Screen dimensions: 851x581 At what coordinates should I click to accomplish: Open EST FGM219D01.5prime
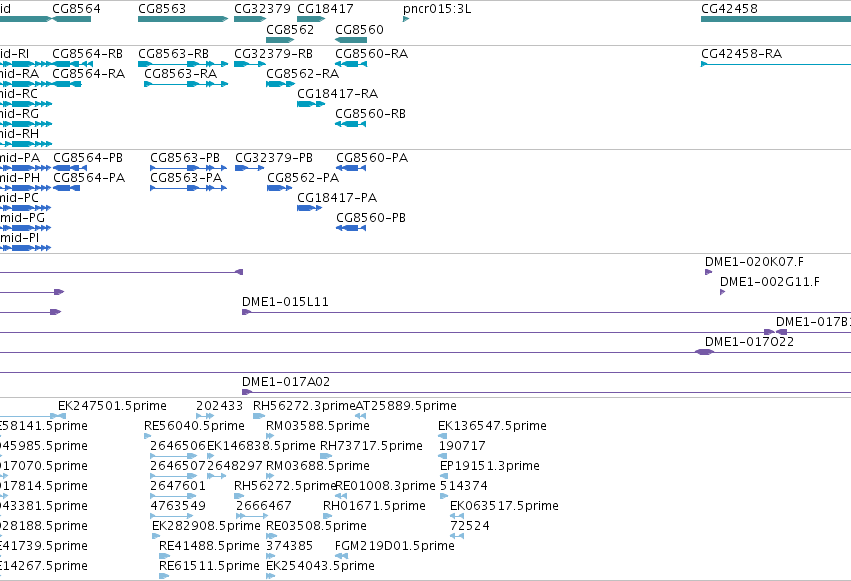341,557
